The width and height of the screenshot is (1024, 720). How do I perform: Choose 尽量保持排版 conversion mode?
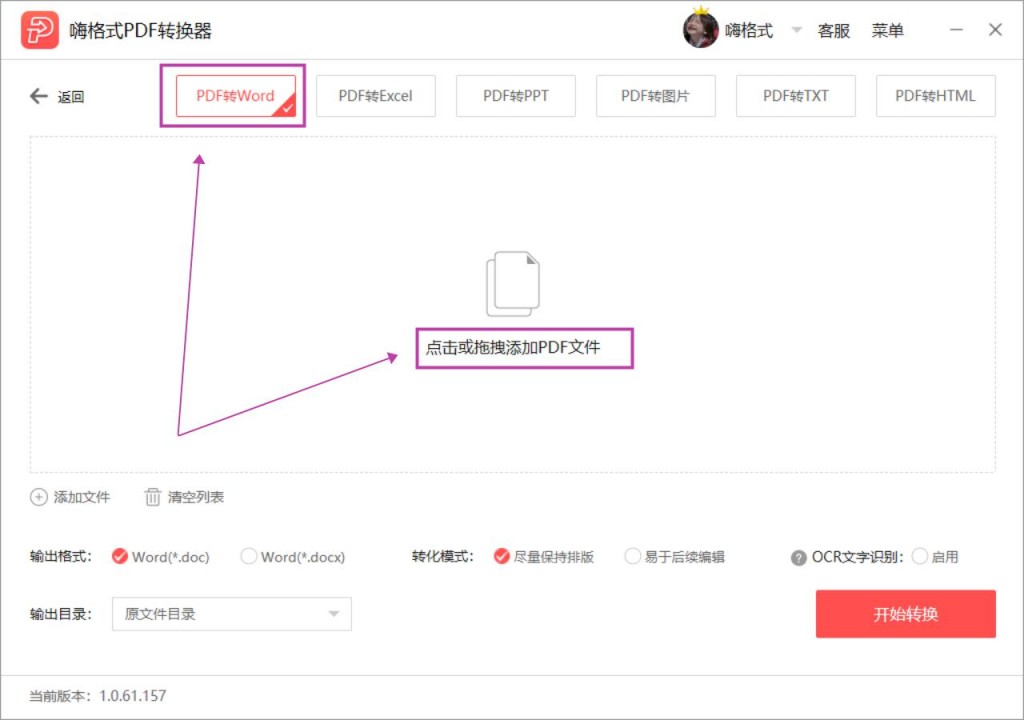543,557
